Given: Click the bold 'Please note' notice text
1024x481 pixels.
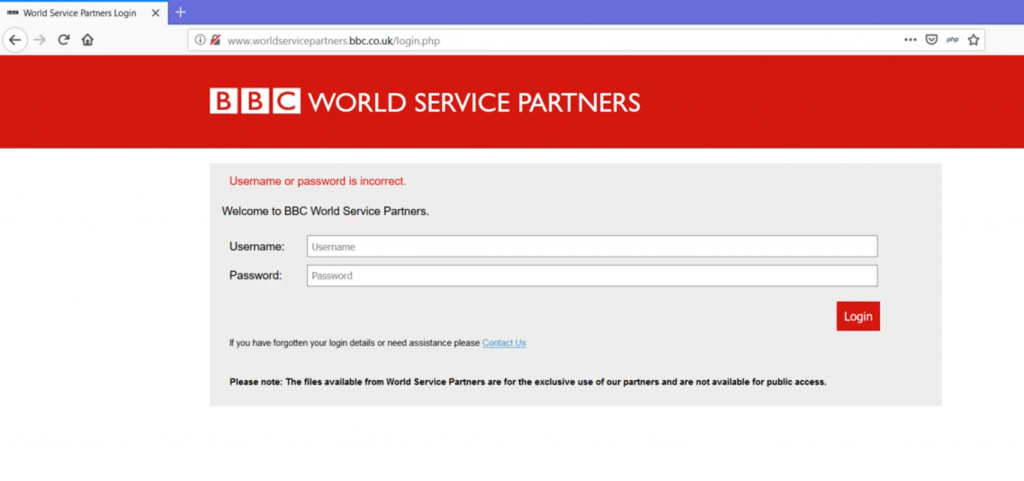Looking at the screenshot, I should 528,382.
